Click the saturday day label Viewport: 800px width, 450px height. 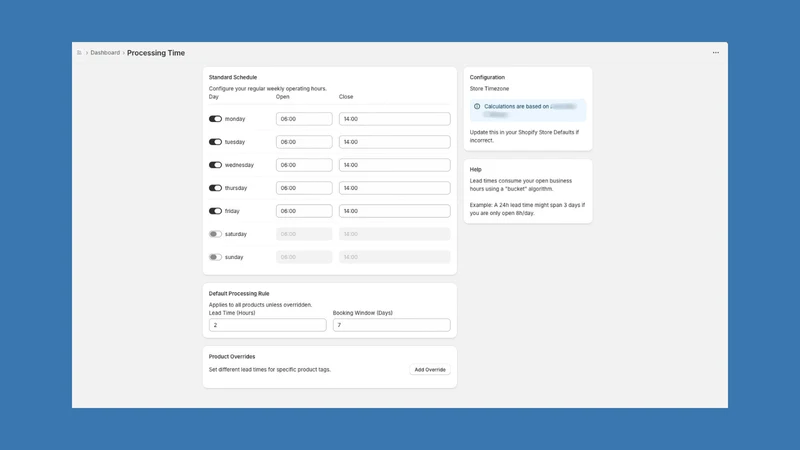(x=236, y=234)
